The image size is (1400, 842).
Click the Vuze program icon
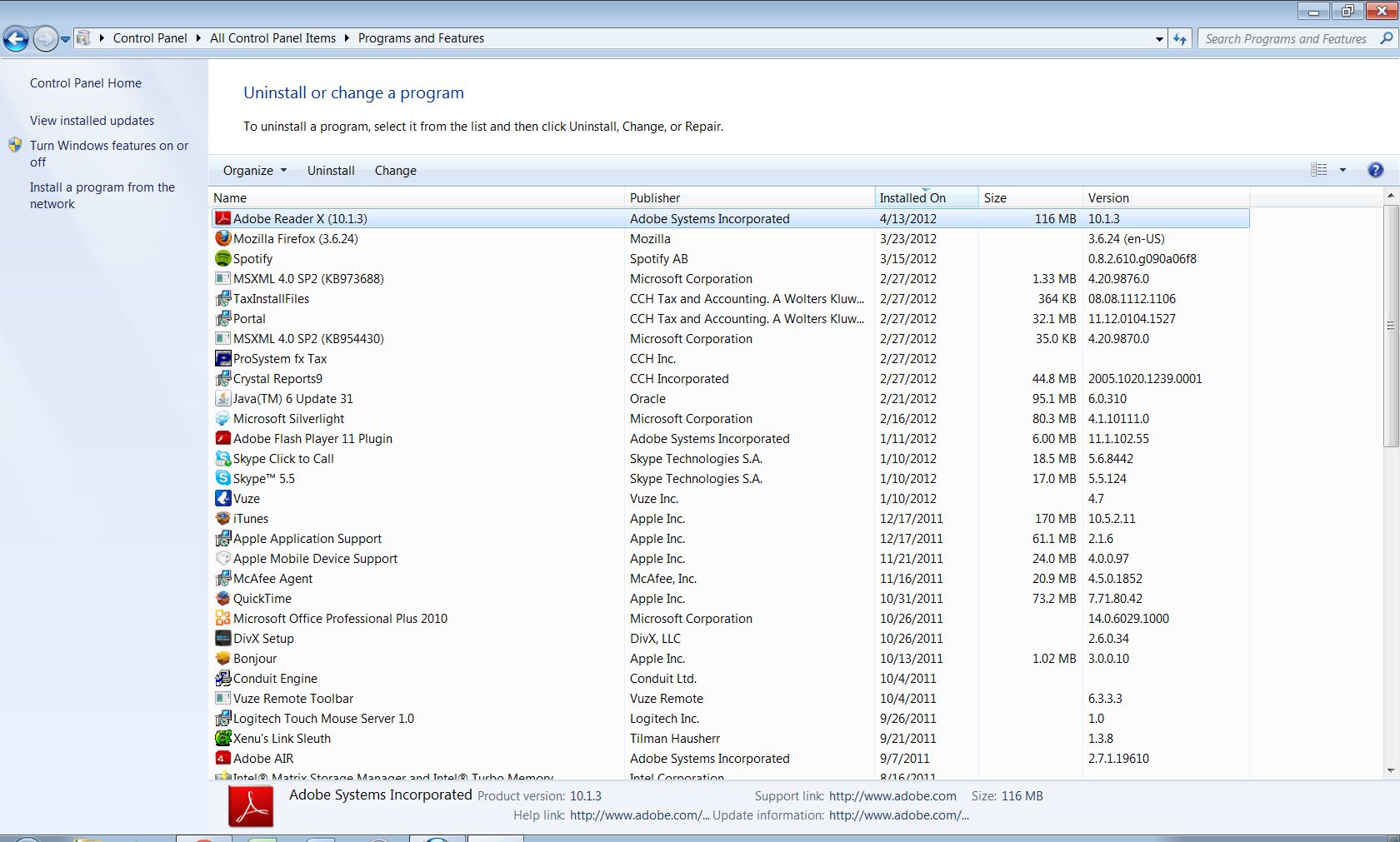point(222,498)
